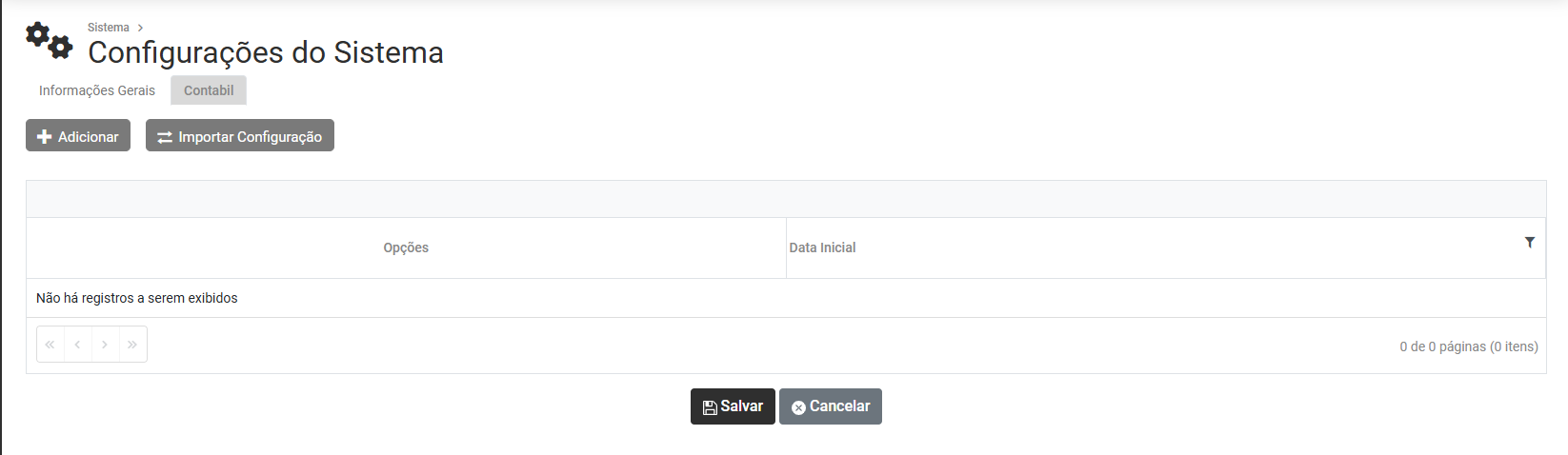The width and height of the screenshot is (1568, 455).
Task: Open the Sistema breadcrumb link
Action: [x=108, y=28]
